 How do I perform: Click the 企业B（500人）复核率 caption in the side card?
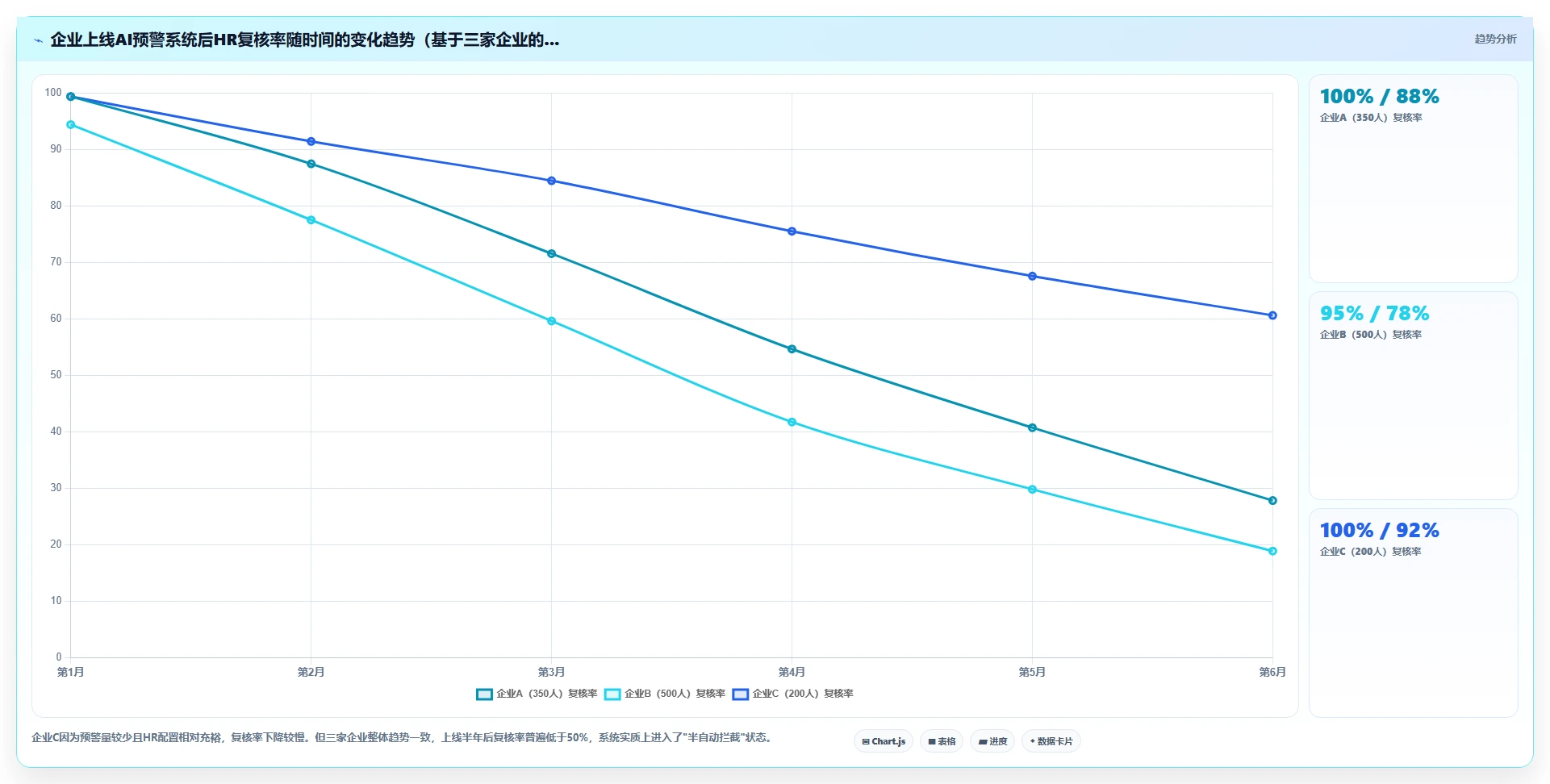pos(1371,335)
